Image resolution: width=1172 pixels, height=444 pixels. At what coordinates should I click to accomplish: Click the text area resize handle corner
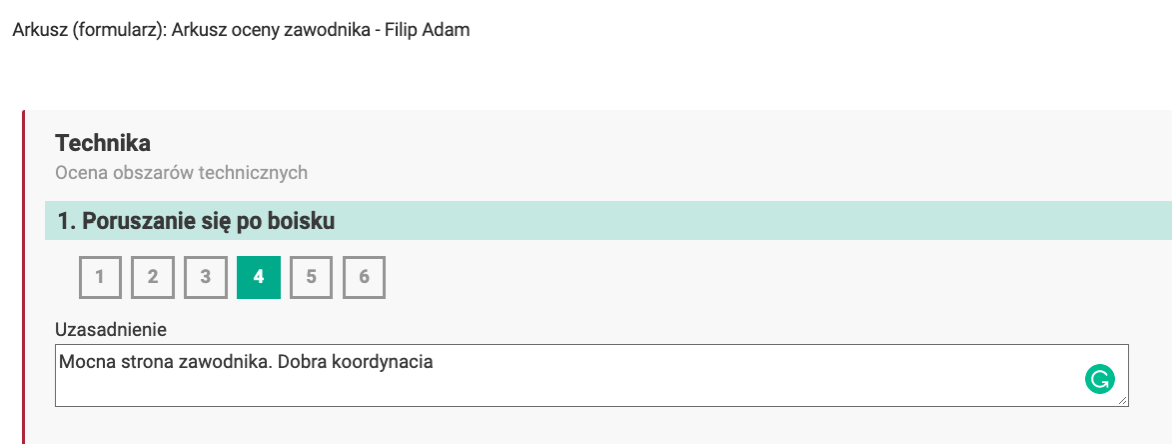(1123, 401)
